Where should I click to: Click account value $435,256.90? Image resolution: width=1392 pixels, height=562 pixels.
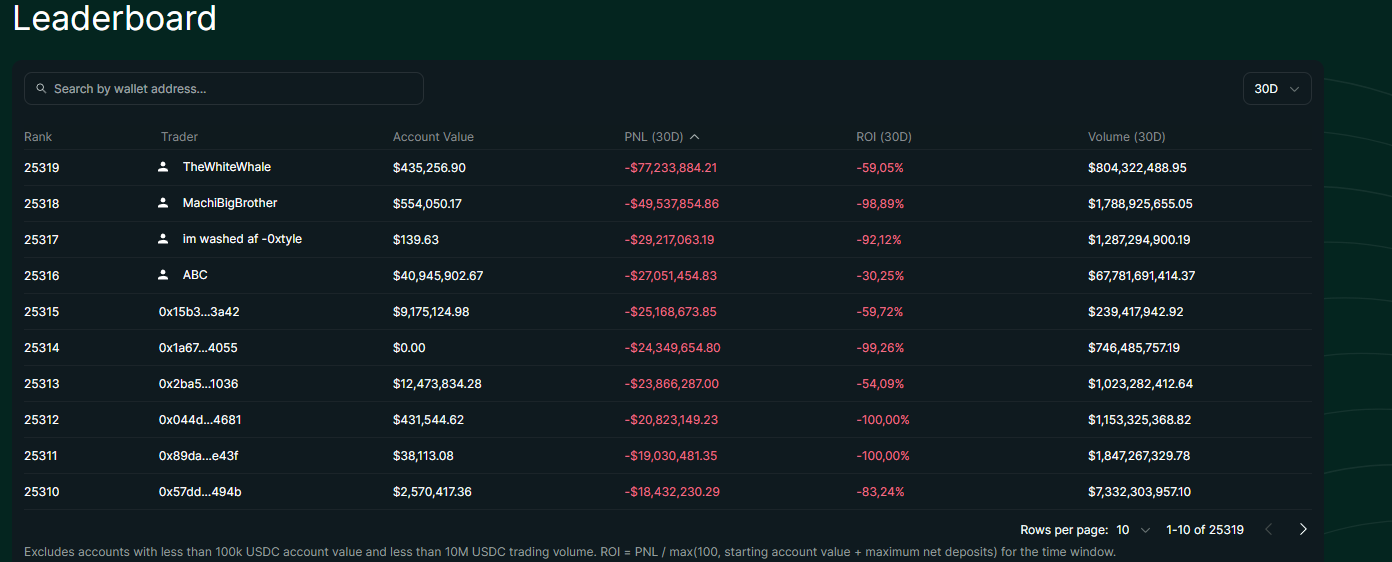[429, 168]
